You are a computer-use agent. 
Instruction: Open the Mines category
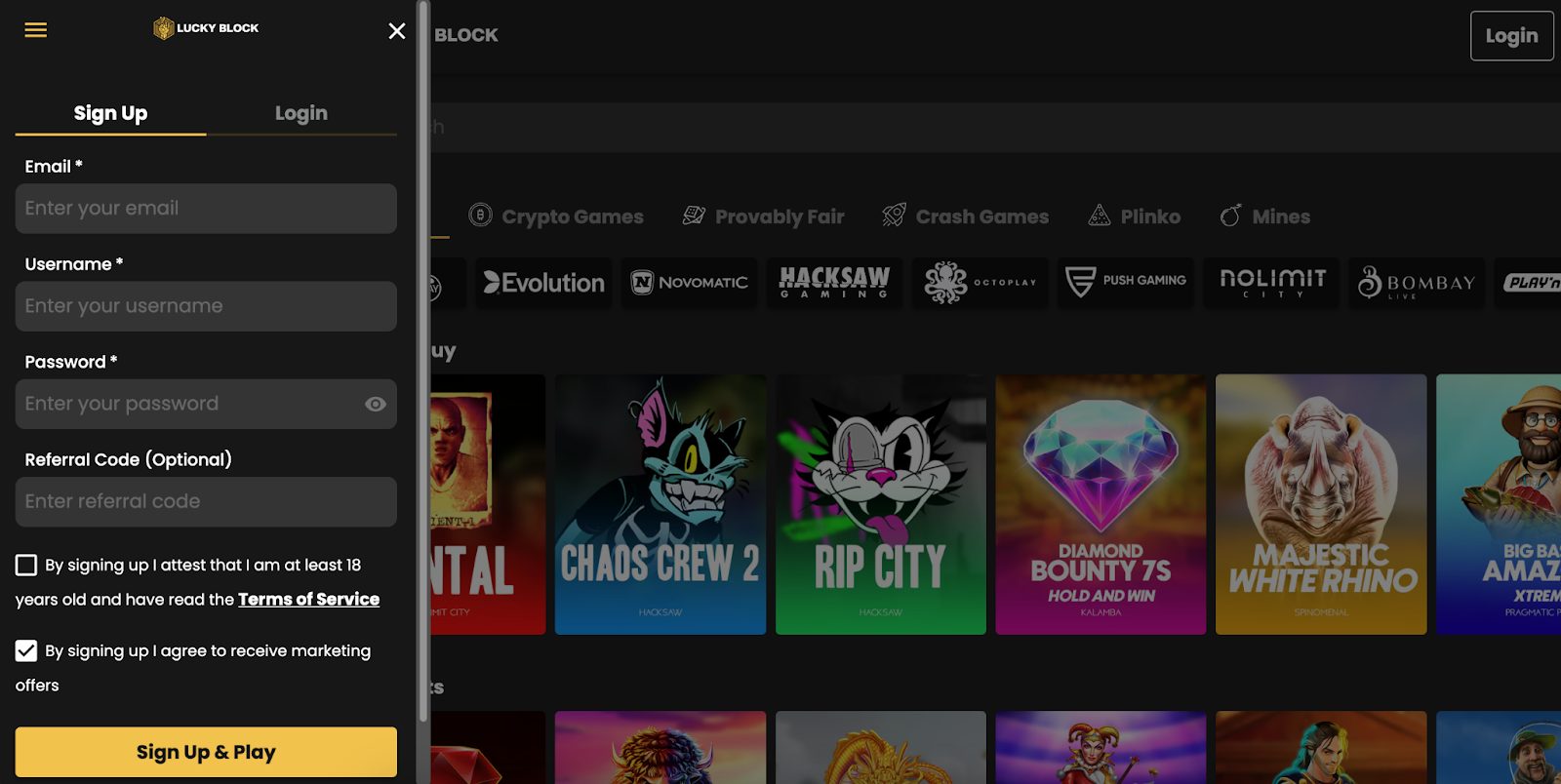point(1265,216)
